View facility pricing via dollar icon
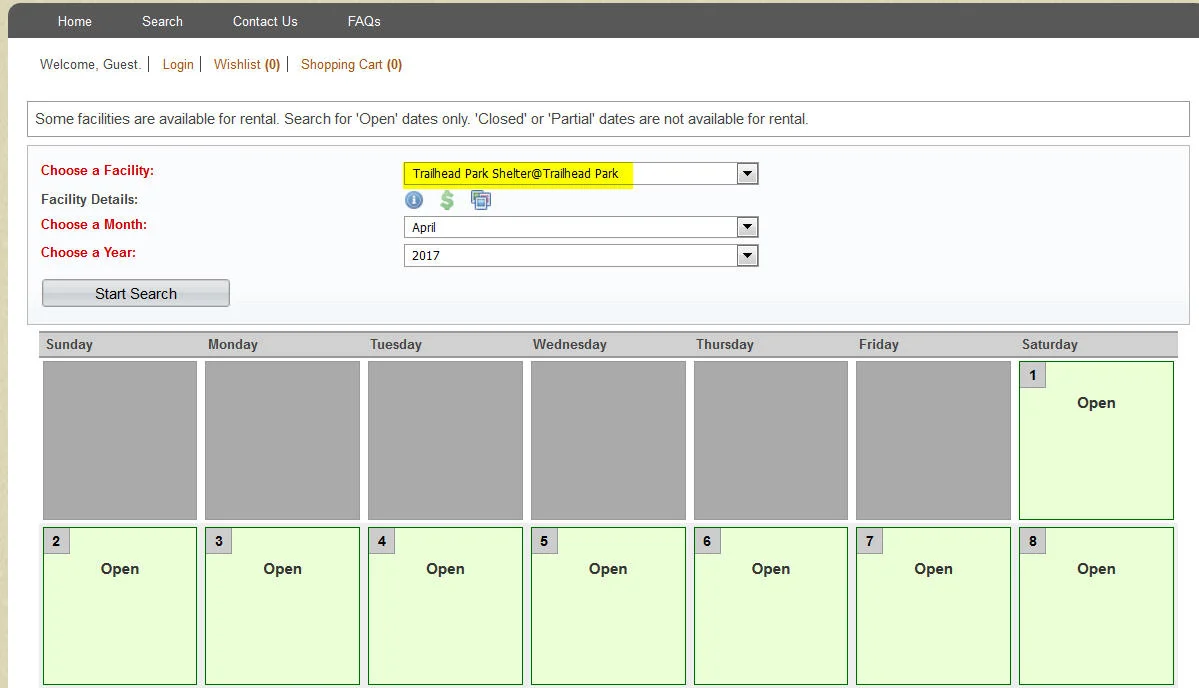1199x688 pixels. [x=447, y=200]
